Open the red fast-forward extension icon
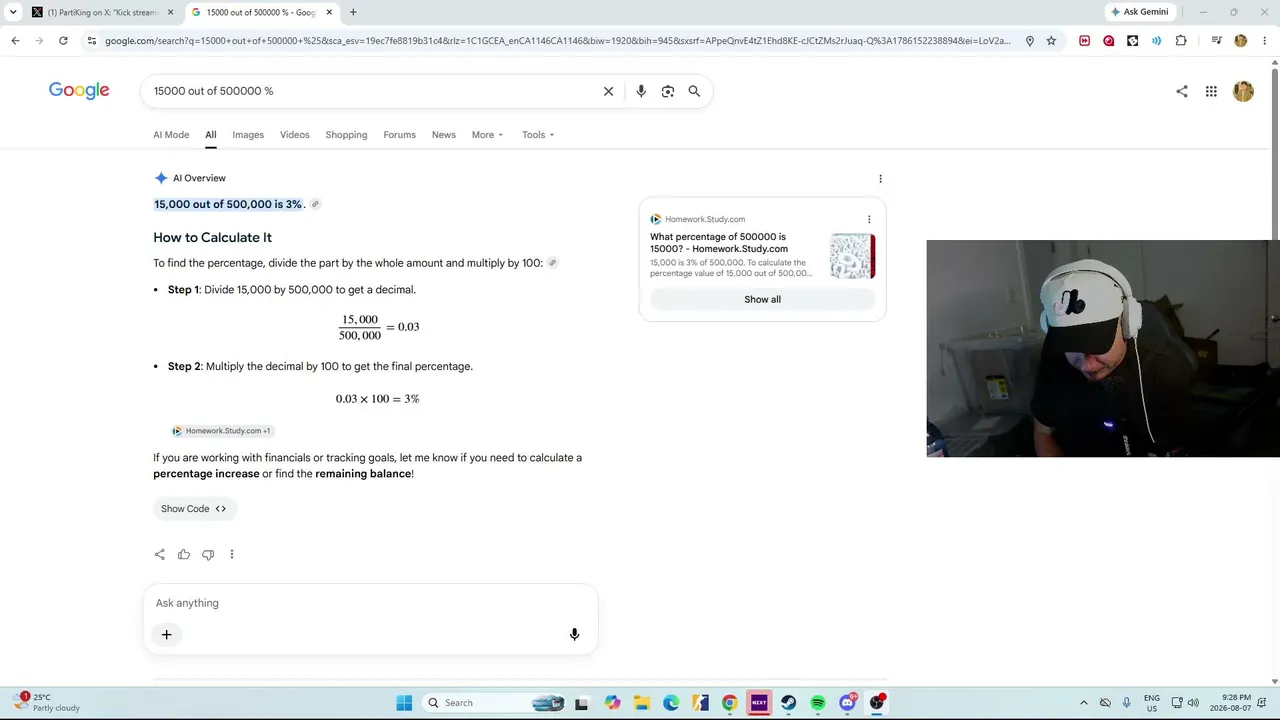The image size is (1280, 720). 1084,41
